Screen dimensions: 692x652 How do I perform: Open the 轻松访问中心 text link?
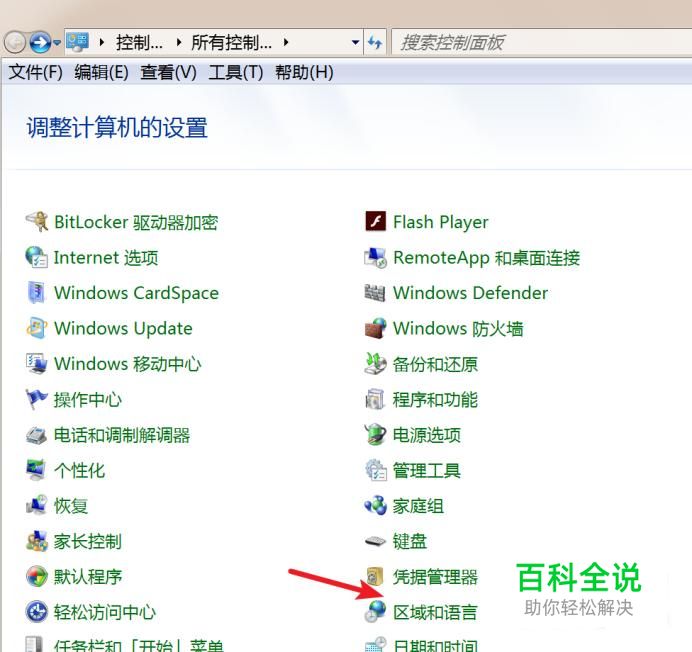coord(105,612)
